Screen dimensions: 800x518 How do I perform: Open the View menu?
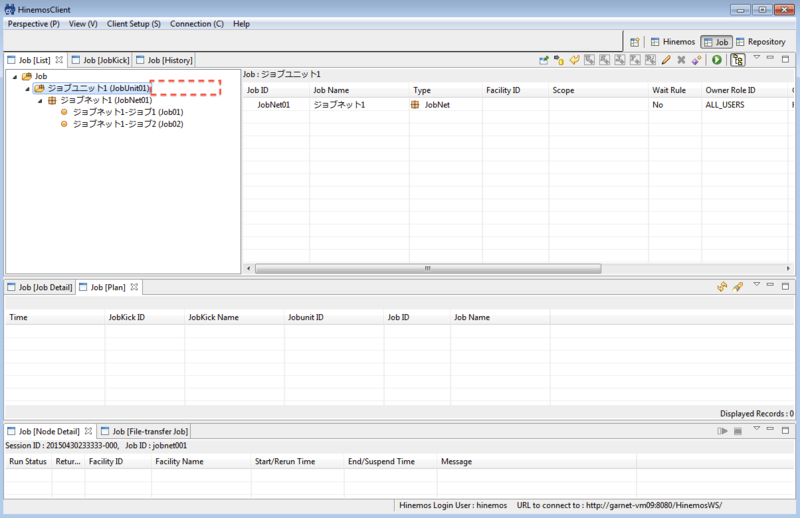pyautogui.click(x=83, y=24)
